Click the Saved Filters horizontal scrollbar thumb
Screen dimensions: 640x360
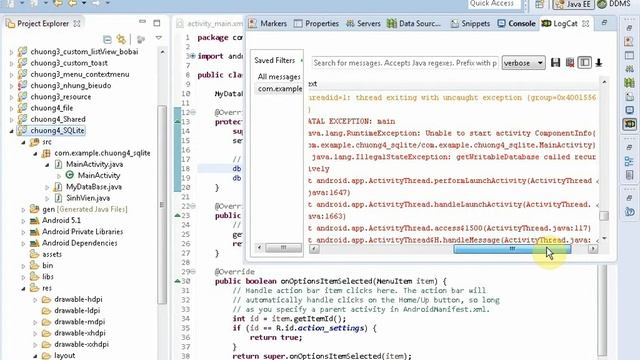click(x=283, y=248)
